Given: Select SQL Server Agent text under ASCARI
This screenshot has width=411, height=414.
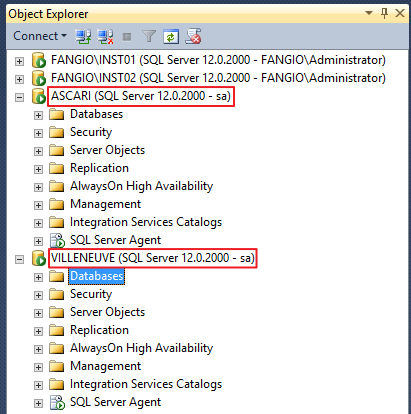Looking at the screenshot, I should point(115,240).
